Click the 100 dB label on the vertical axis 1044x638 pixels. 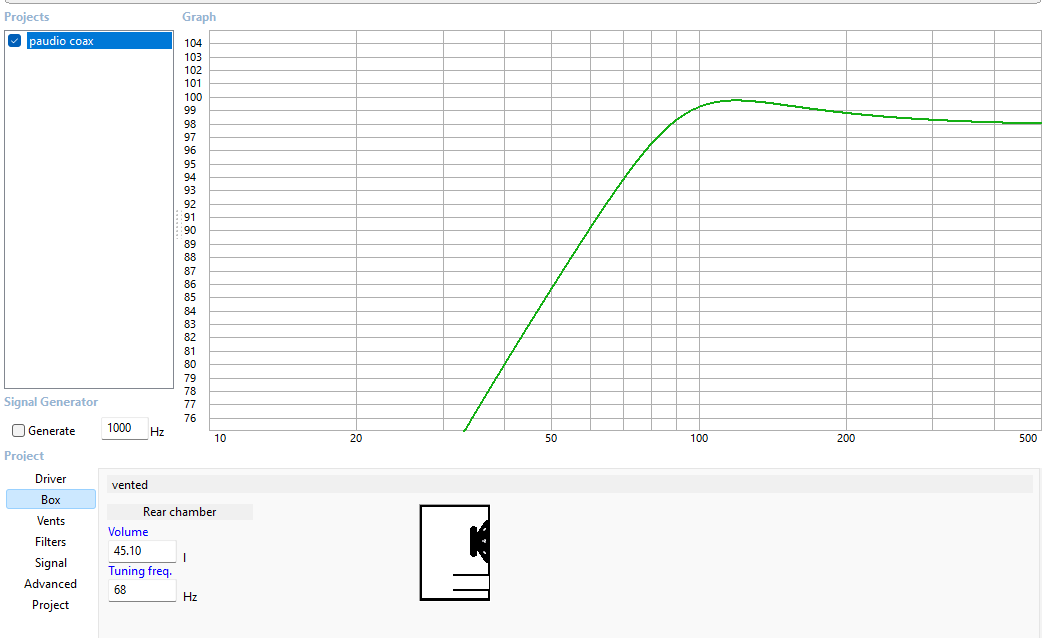193,97
